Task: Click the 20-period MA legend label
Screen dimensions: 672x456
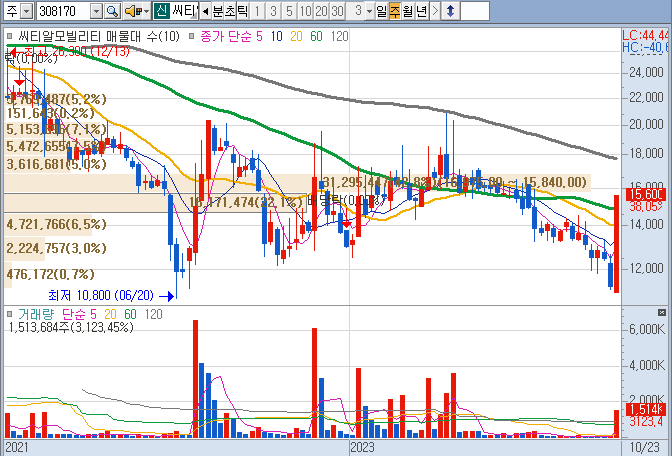Action: pyautogui.click(x=296, y=36)
